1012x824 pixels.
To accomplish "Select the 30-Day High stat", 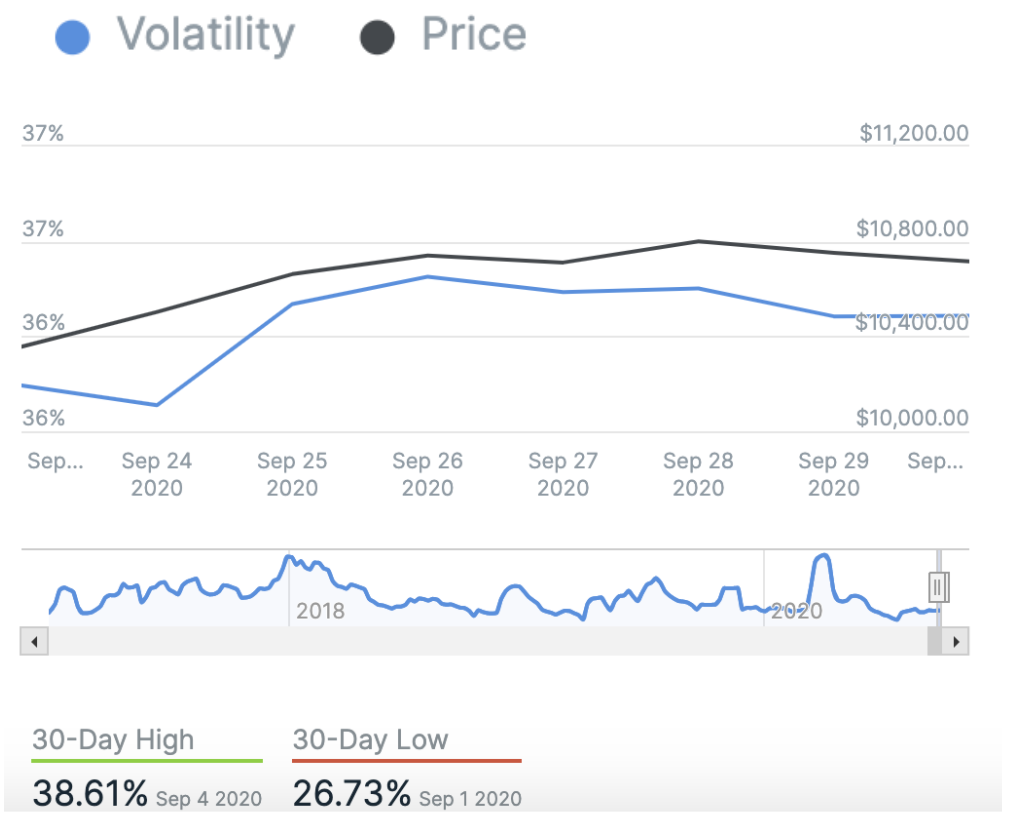I will (113, 740).
